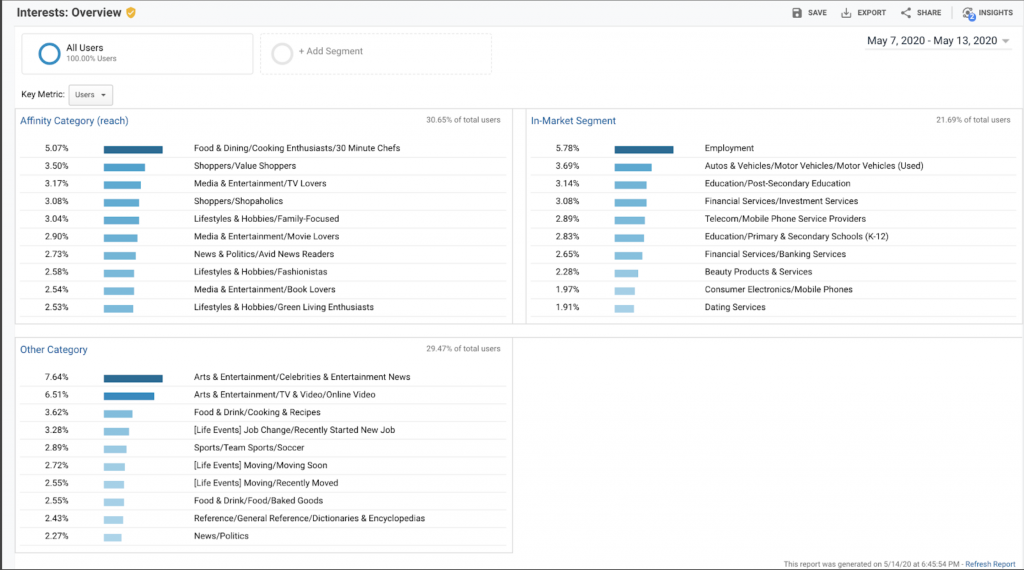This screenshot has width=1024, height=570.
Task: Click the May 7 - May 13 date range
Action: (931, 41)
